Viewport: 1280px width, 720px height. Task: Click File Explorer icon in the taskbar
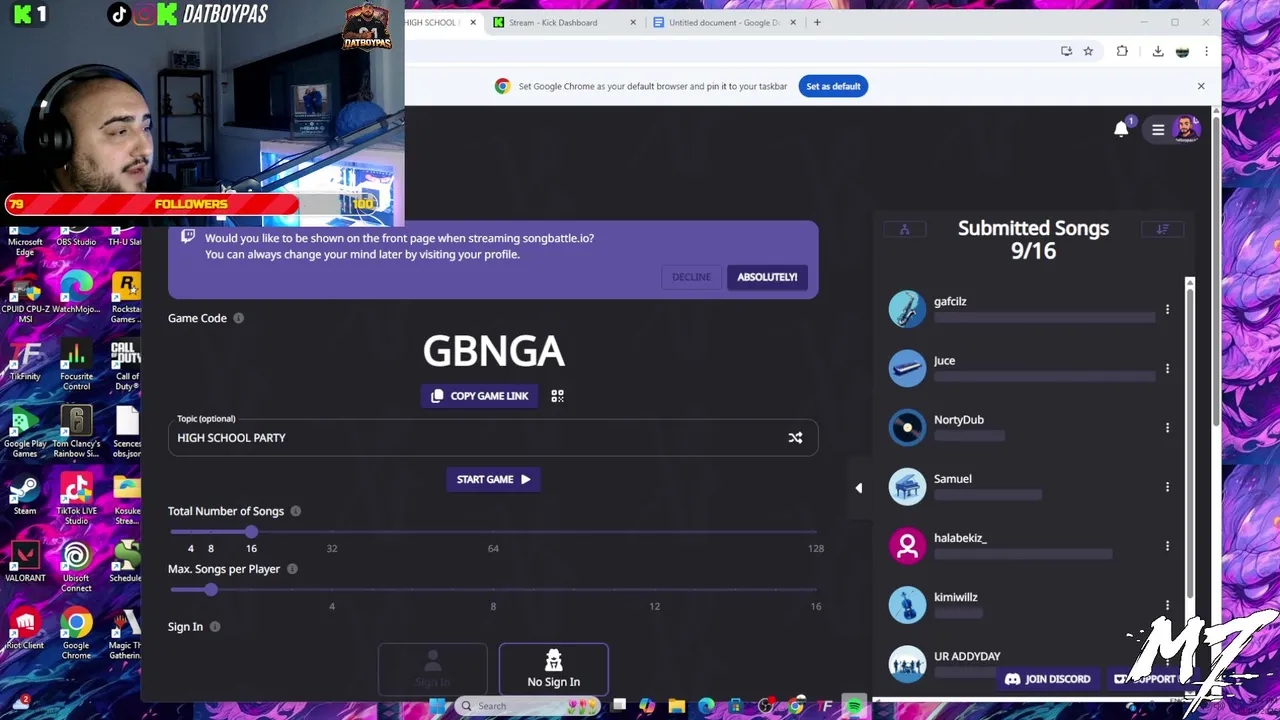coord(676,706)
